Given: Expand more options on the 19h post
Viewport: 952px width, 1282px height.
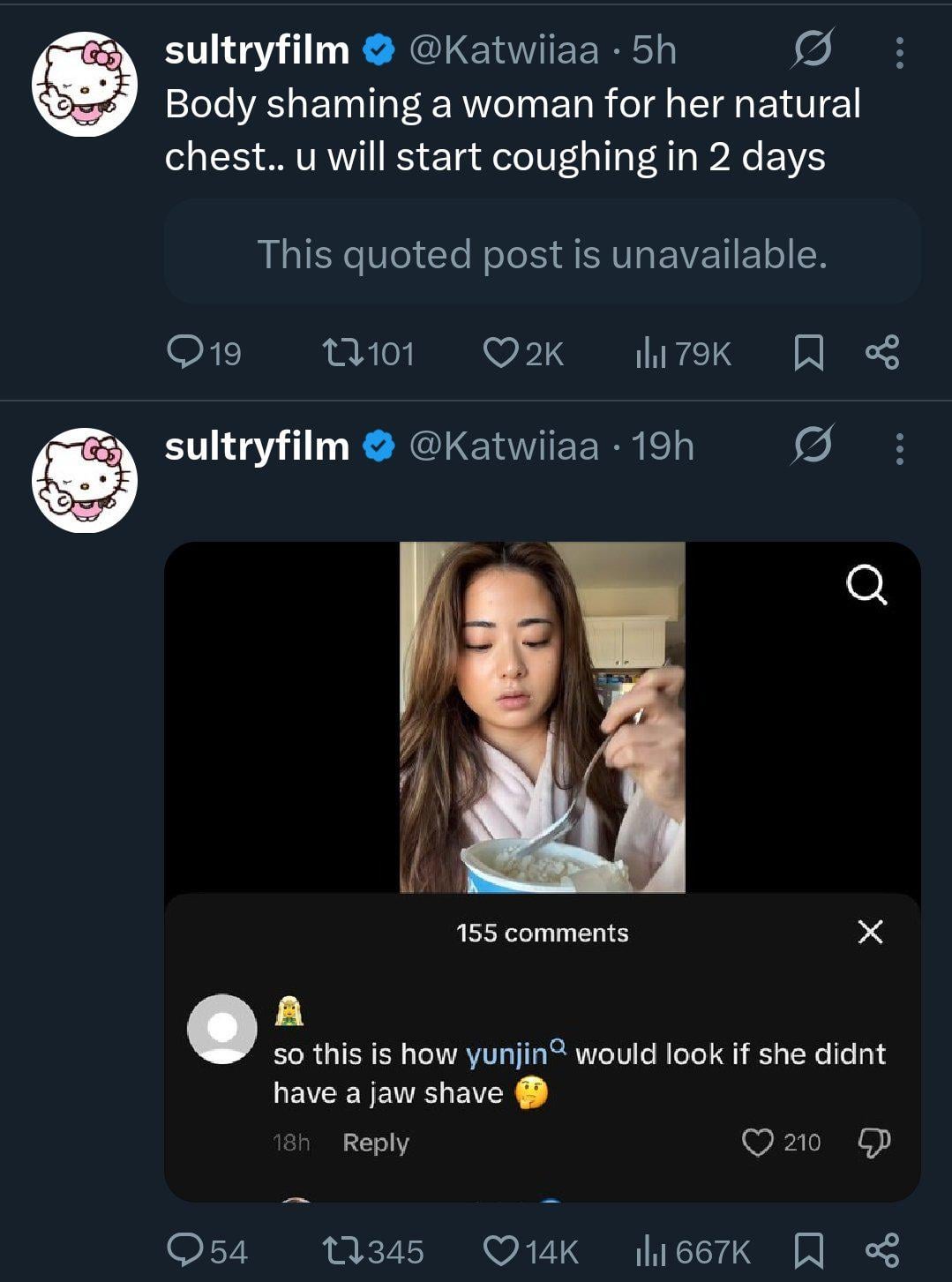Looking at the screenshot, I should (x=899, y=448).
